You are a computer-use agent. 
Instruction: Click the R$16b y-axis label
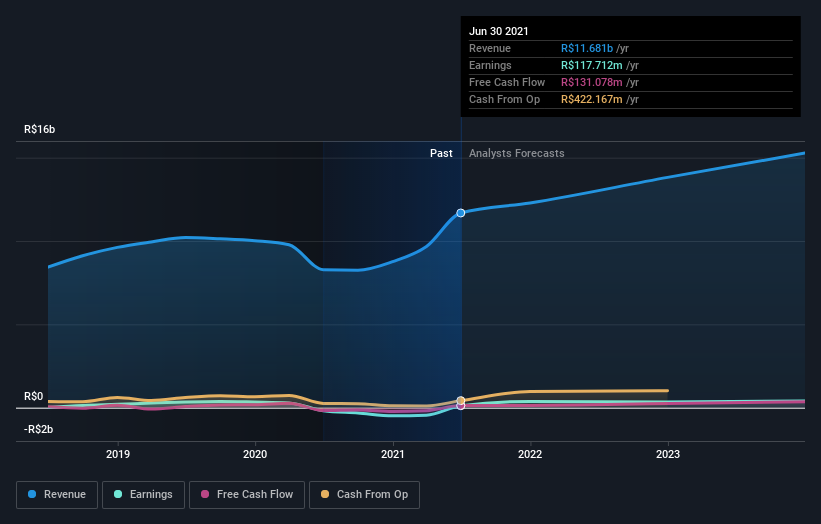39,129
